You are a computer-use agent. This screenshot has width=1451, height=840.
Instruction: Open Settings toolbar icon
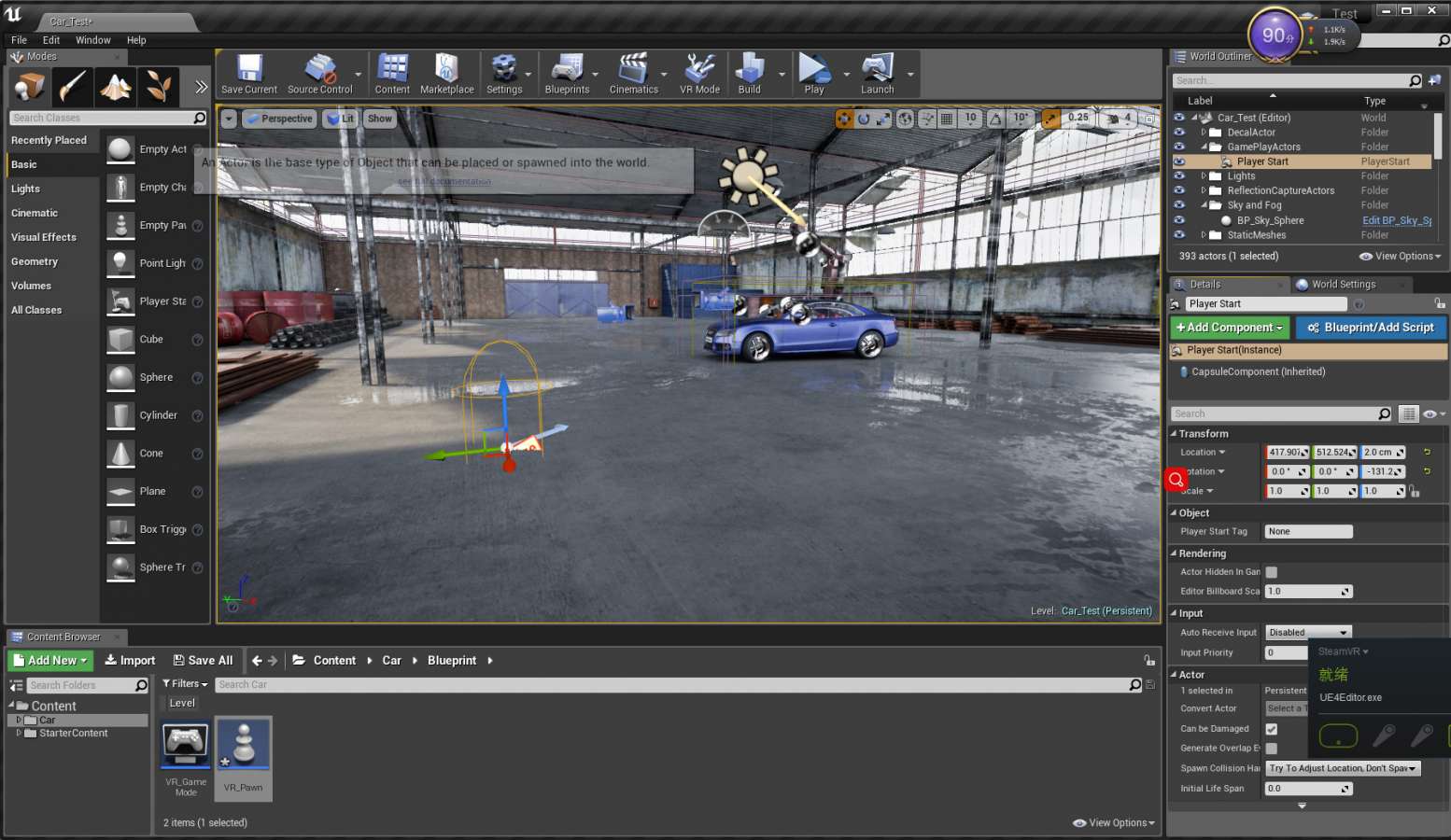504,75
